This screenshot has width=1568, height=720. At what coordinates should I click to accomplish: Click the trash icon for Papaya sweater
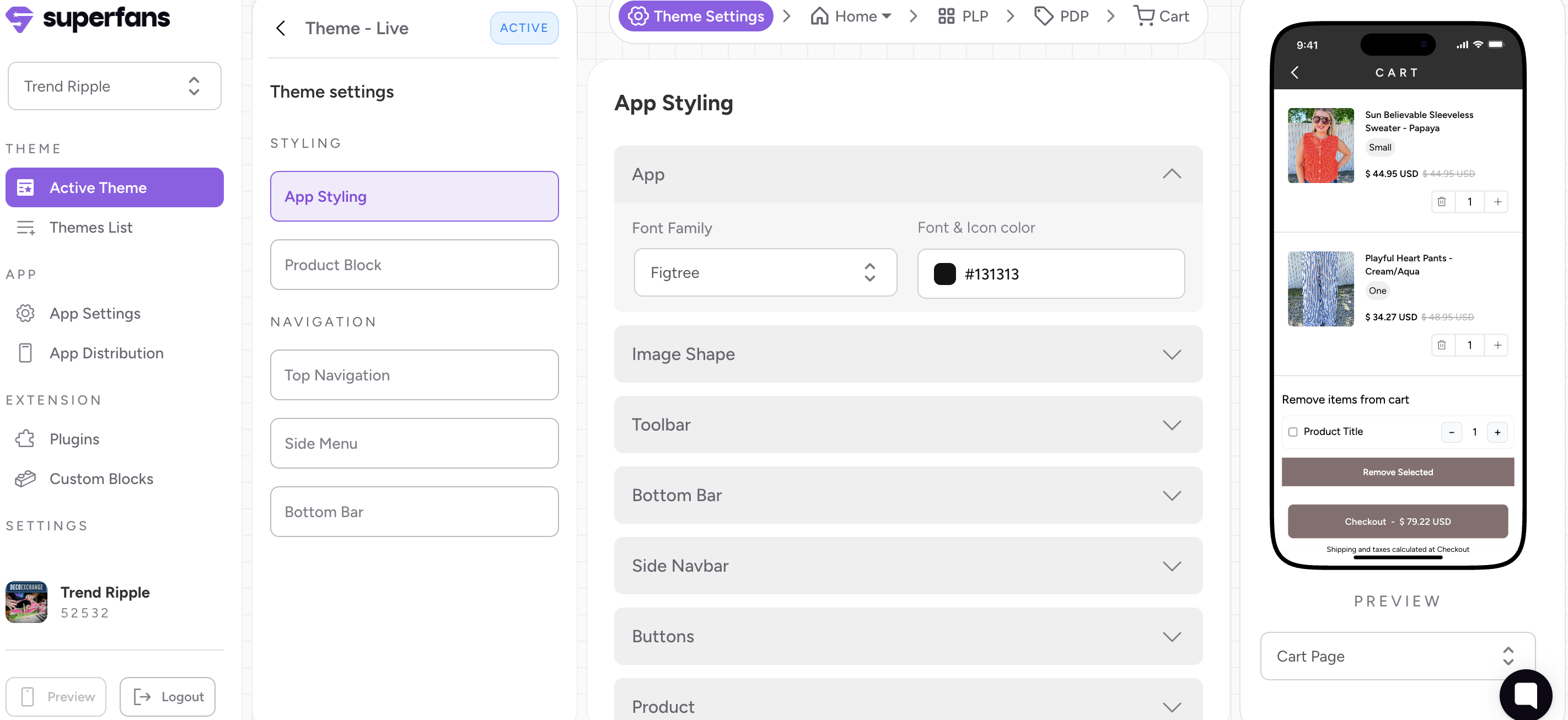[1441, 201]
